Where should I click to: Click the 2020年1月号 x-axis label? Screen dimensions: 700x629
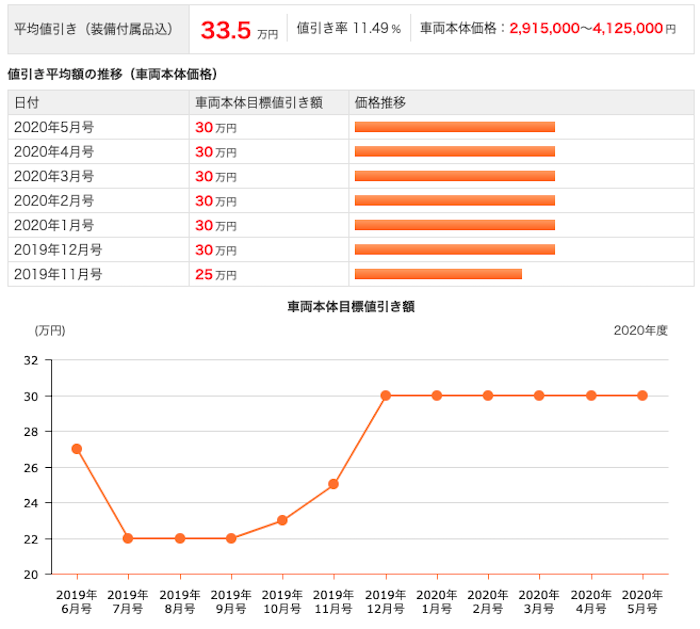(437, 602)
